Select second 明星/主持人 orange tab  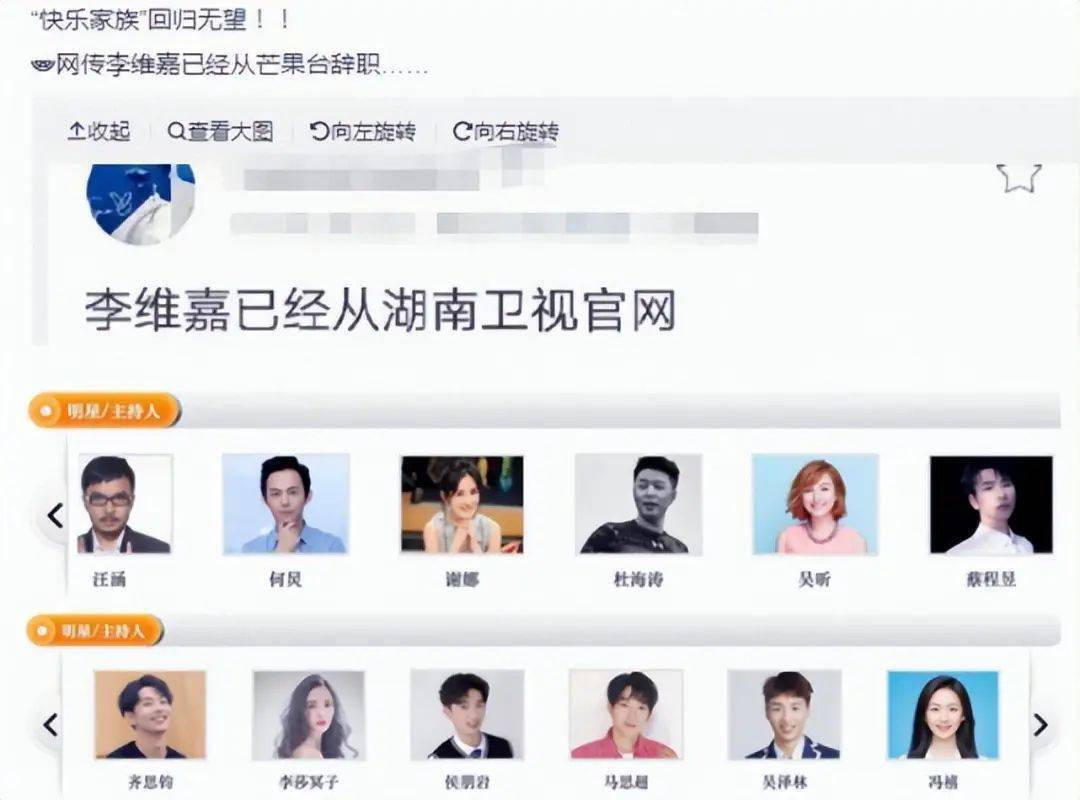click(x=96, y=630)
